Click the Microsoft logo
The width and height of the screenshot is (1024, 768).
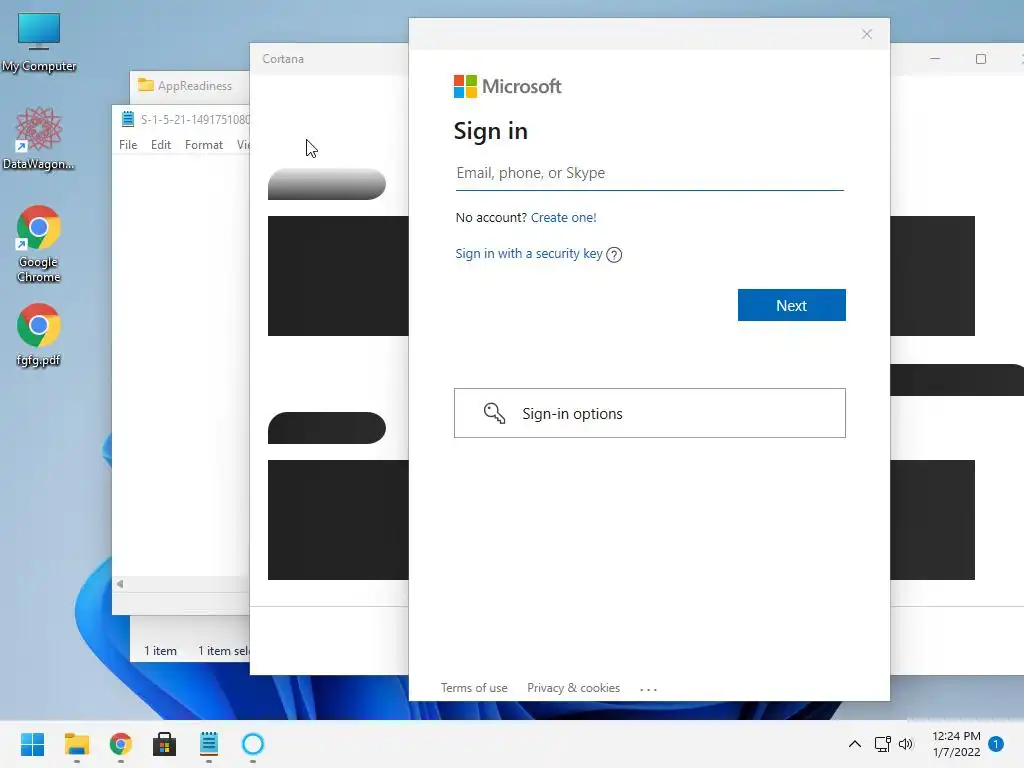tap(507, 86)
